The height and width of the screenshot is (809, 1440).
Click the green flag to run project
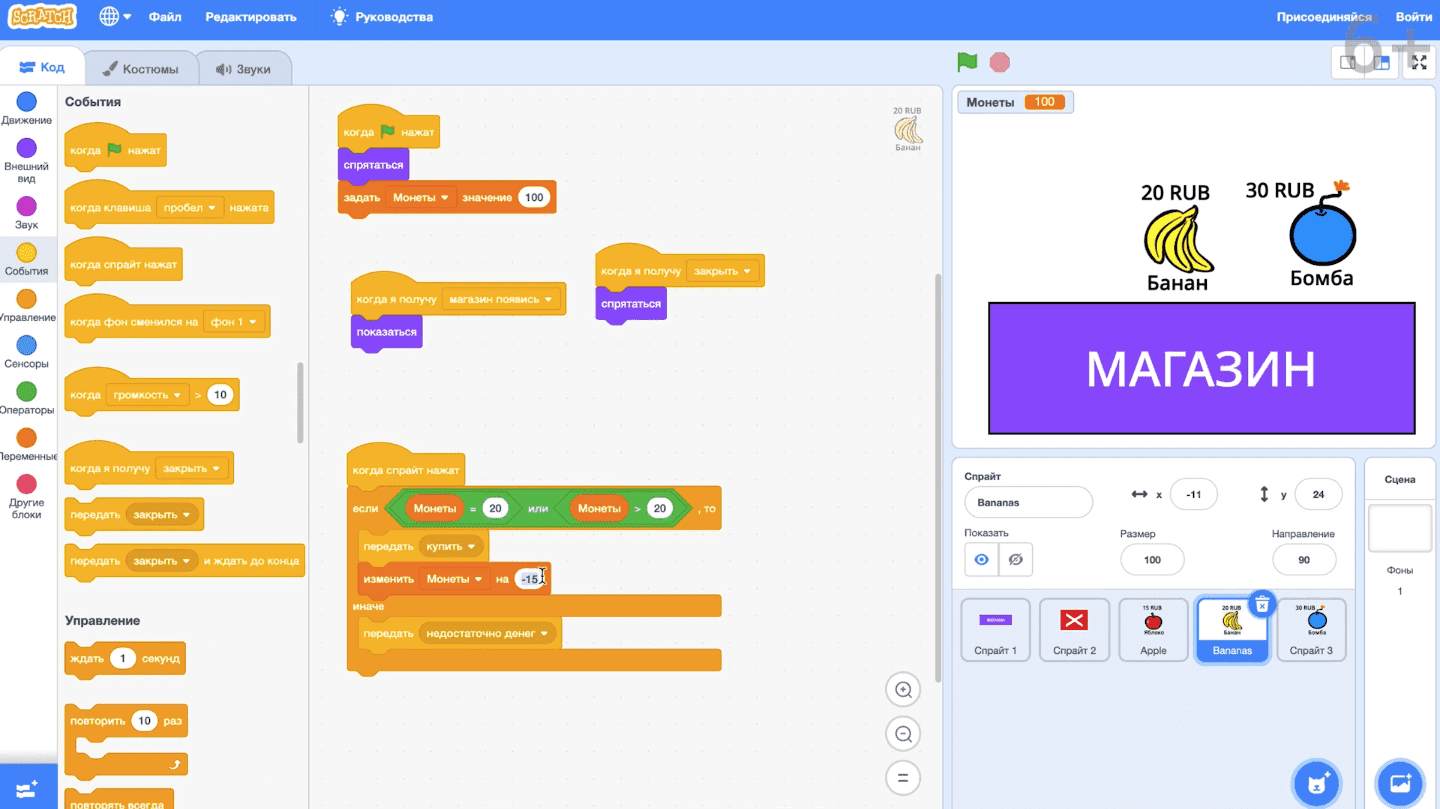pyautogui.click(x=967, y=62)
